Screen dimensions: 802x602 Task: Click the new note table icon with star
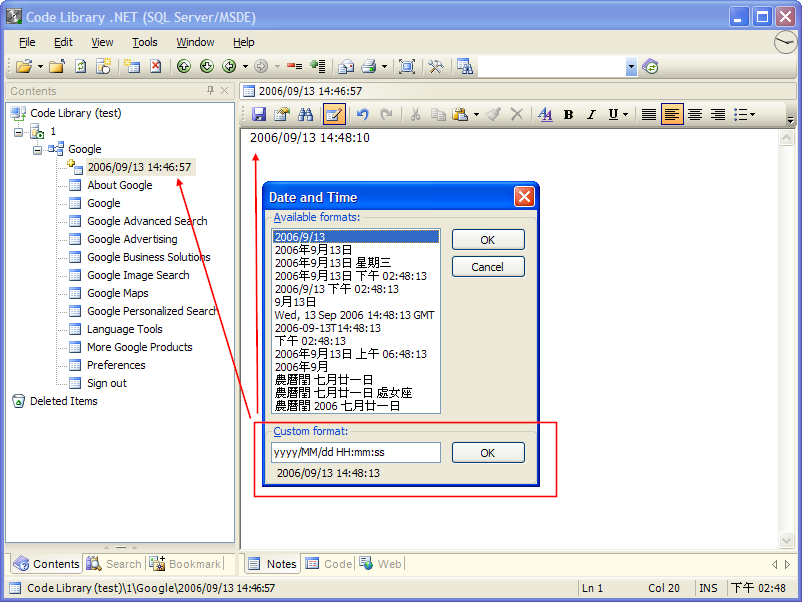[x=132, y=66]
